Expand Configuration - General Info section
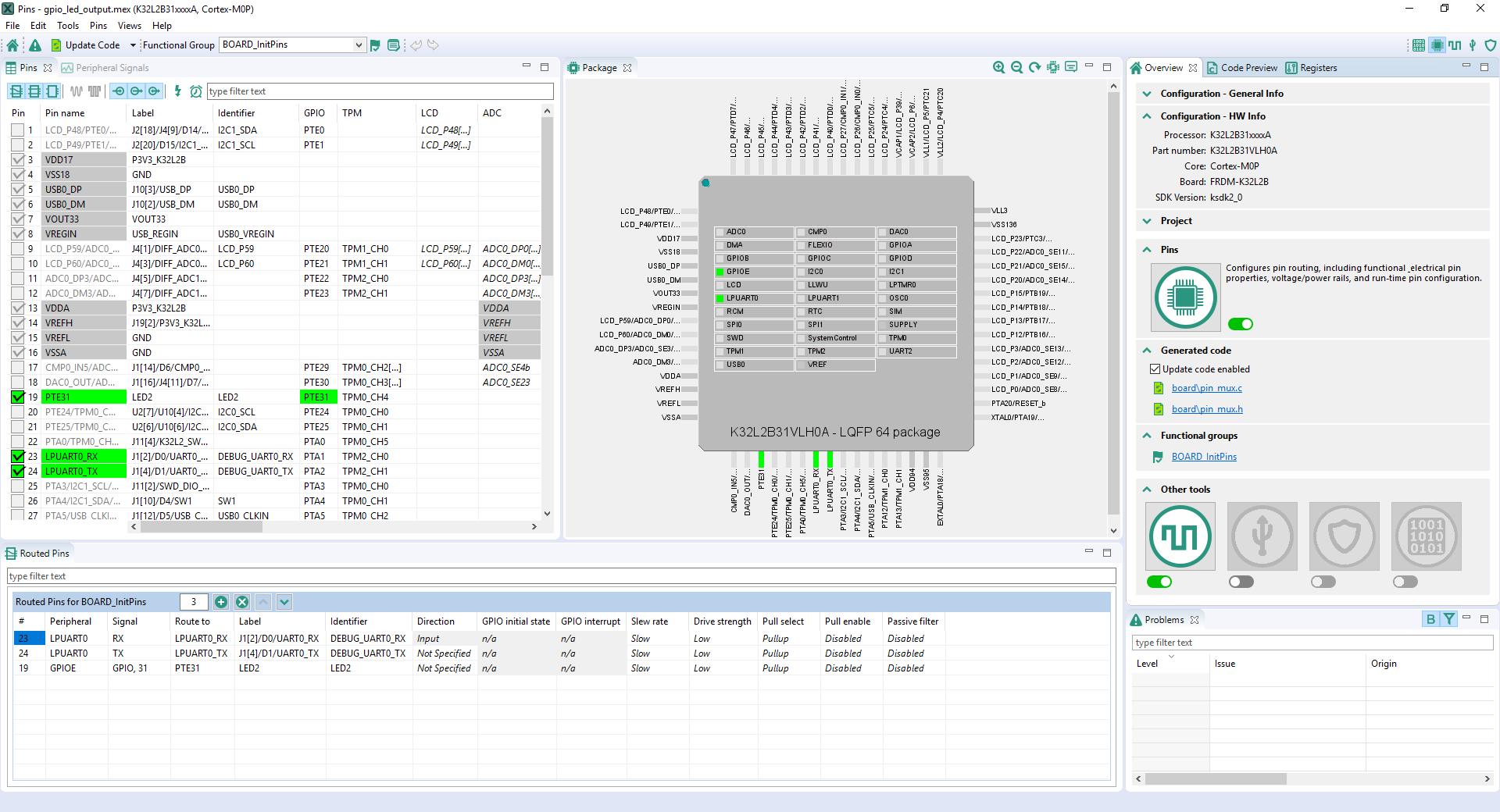 [x=1147, y=94]
